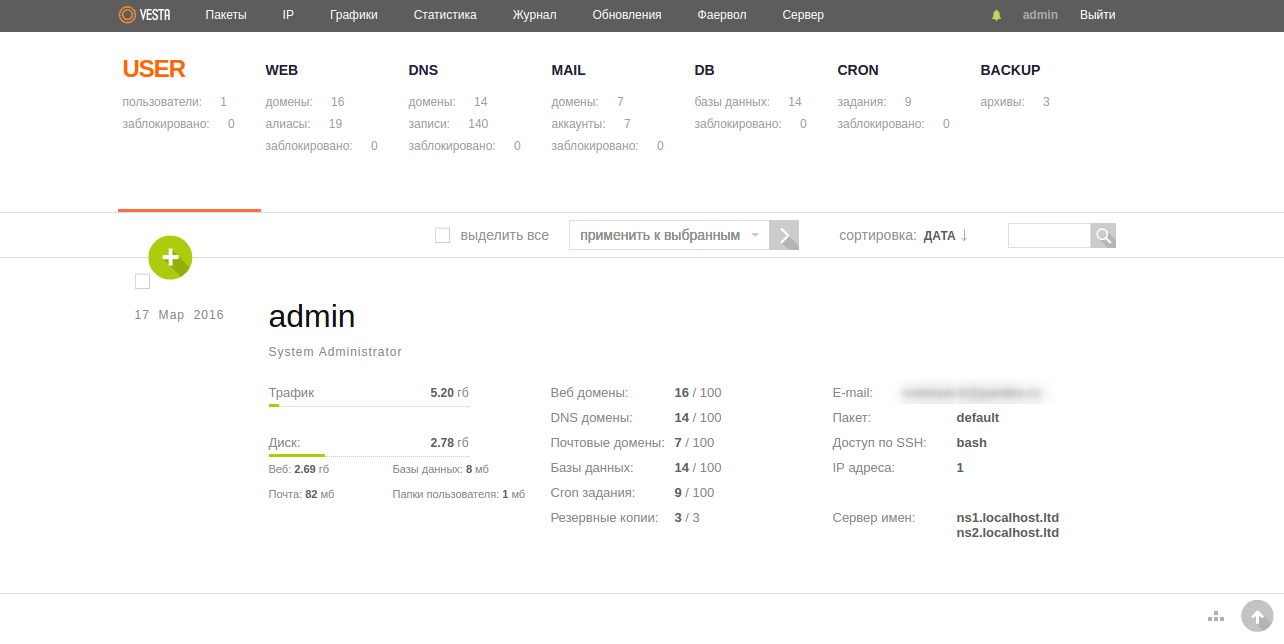Screen dimensions: 1284x644
Task: Switch to the WEB tab
Action: (281, 70)
